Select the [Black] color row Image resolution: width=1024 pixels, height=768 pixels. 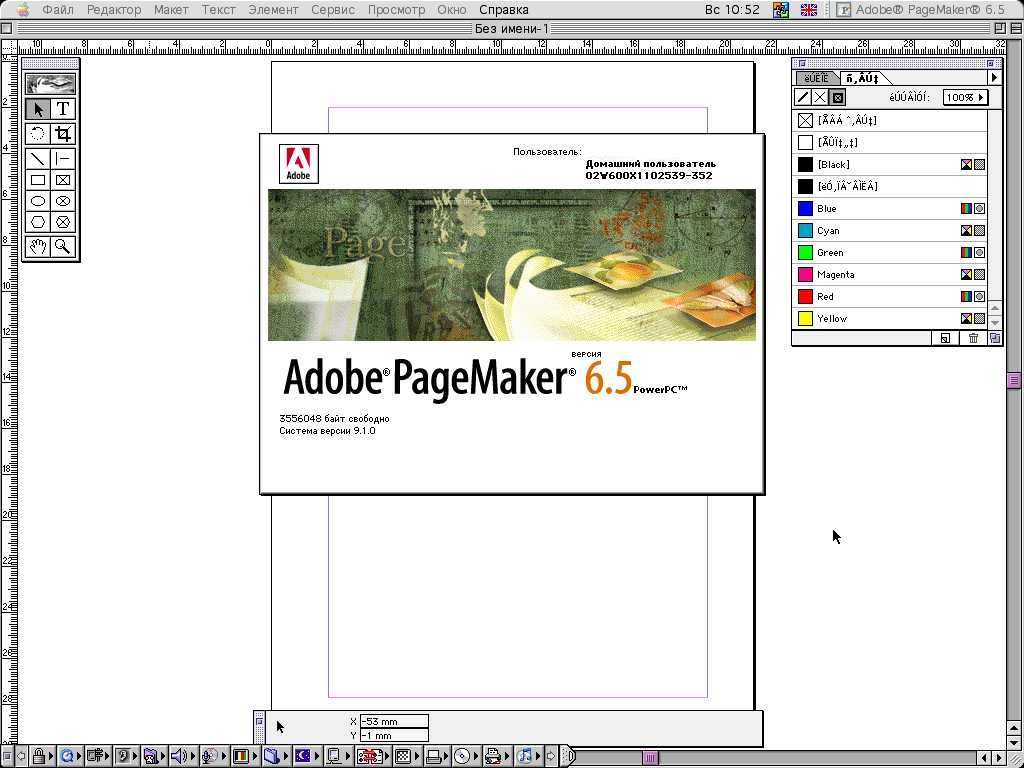pos(891,165)
